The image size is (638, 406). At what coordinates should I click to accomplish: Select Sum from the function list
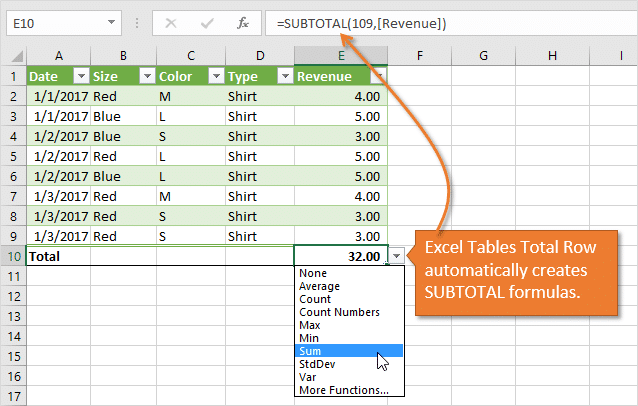[x=310, y=351]
